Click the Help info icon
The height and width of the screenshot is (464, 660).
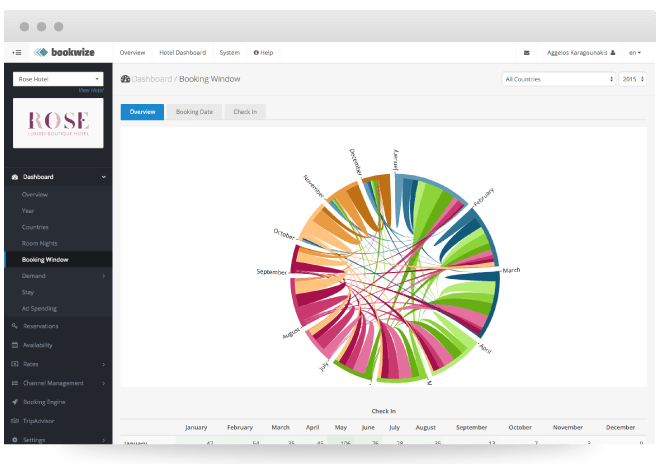point(256,53)
